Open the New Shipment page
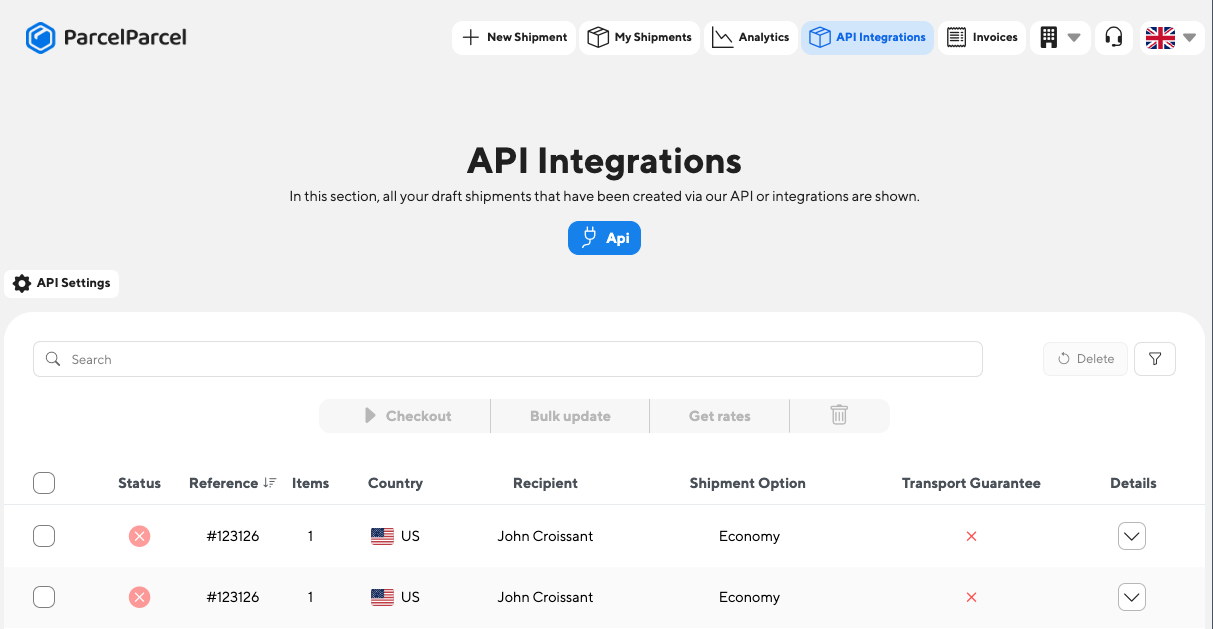The height and width of the screenshot is (629, 1213). point(514,38)
